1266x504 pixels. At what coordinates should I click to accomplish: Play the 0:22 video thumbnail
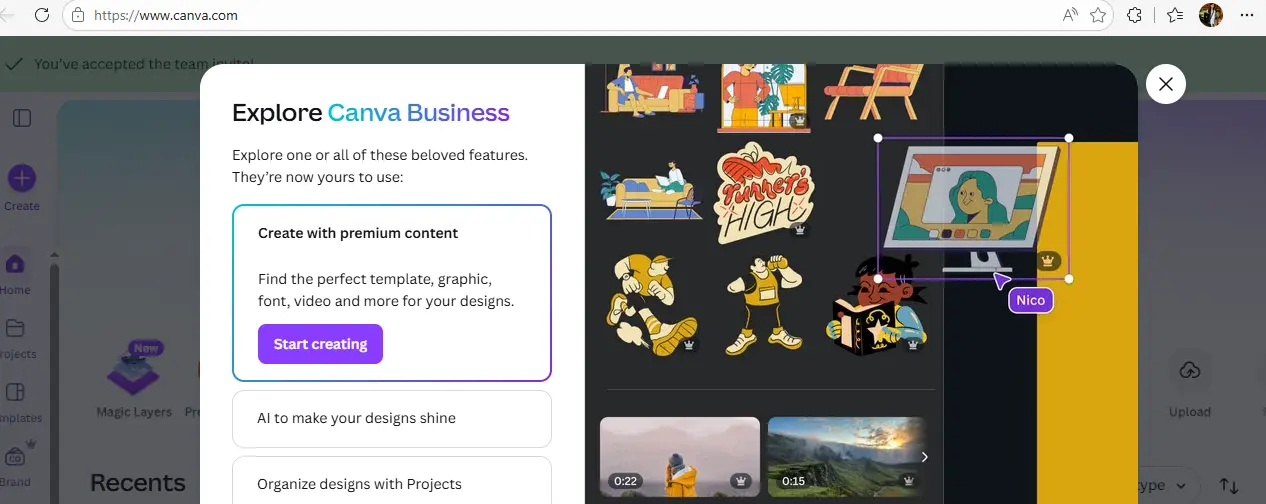680,456
